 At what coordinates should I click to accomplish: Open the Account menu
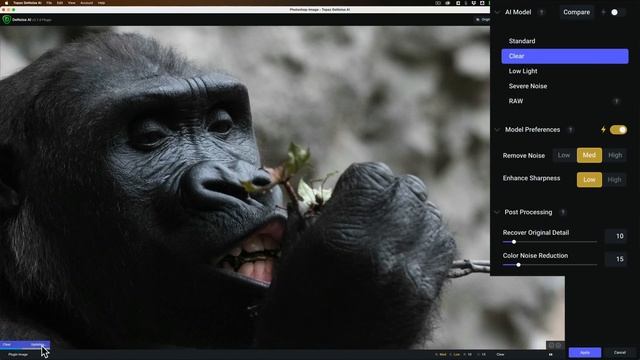coord(87,3)
